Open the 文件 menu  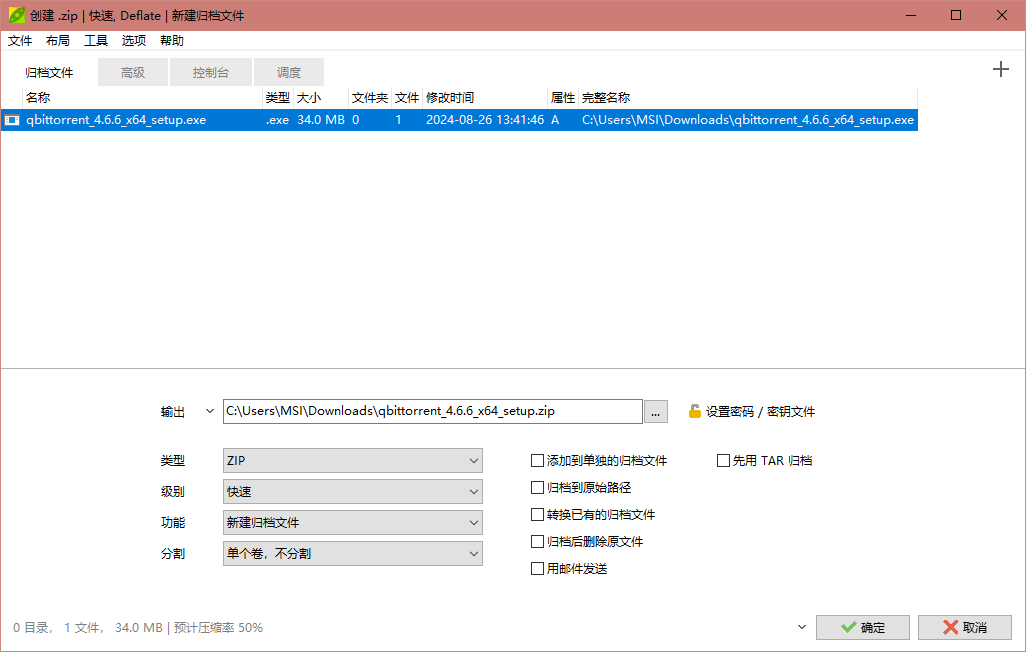(x=20, y=41)
